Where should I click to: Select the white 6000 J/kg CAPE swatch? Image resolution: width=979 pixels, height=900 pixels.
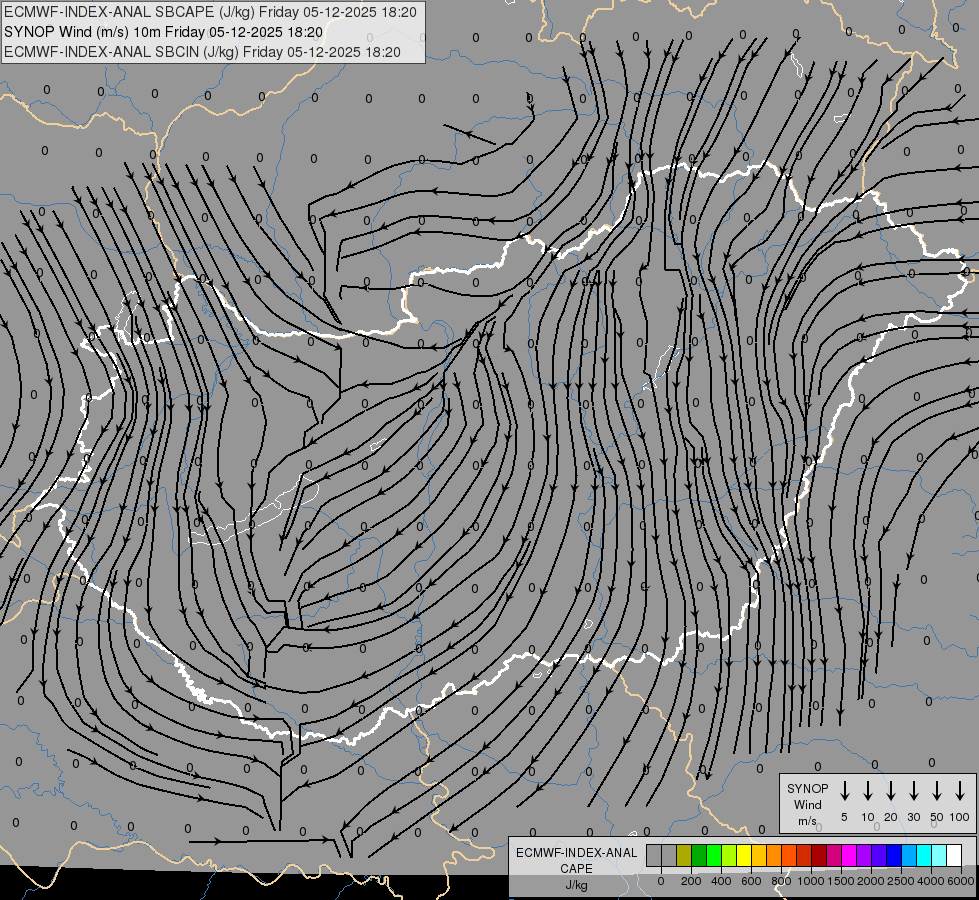click(x=953, y=855)
